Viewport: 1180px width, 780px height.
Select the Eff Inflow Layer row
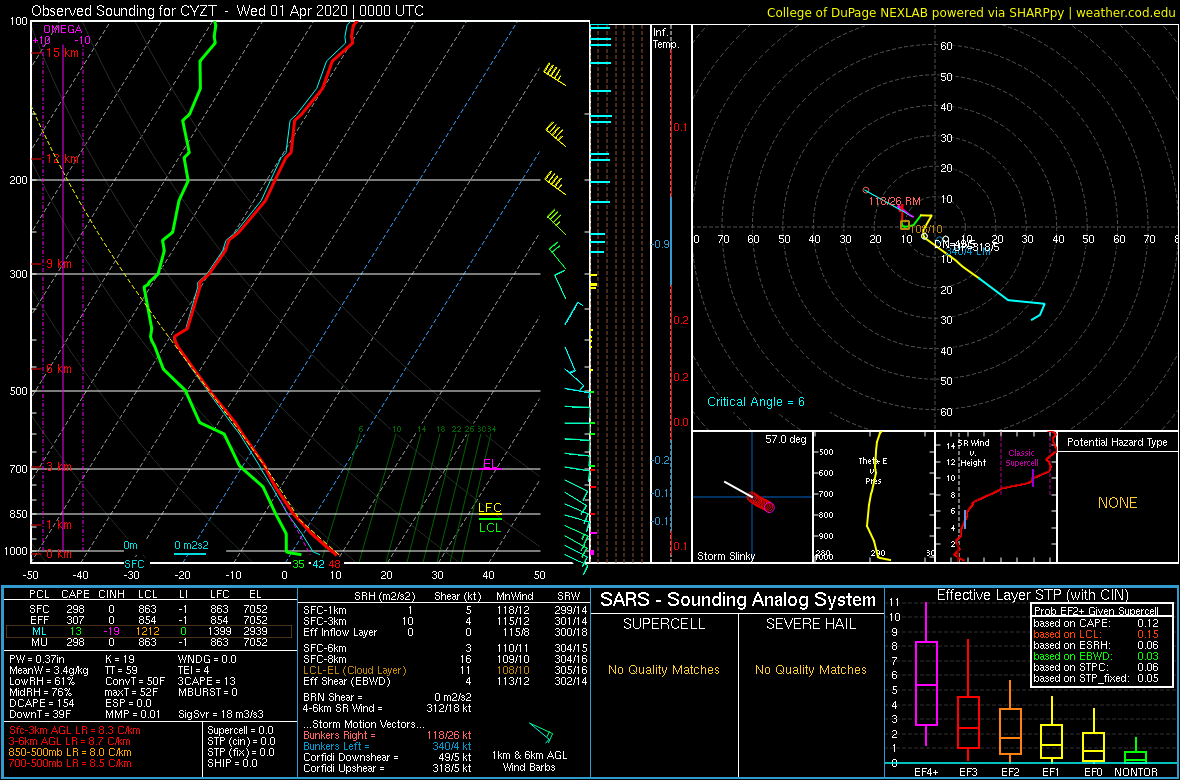point(445,632)
